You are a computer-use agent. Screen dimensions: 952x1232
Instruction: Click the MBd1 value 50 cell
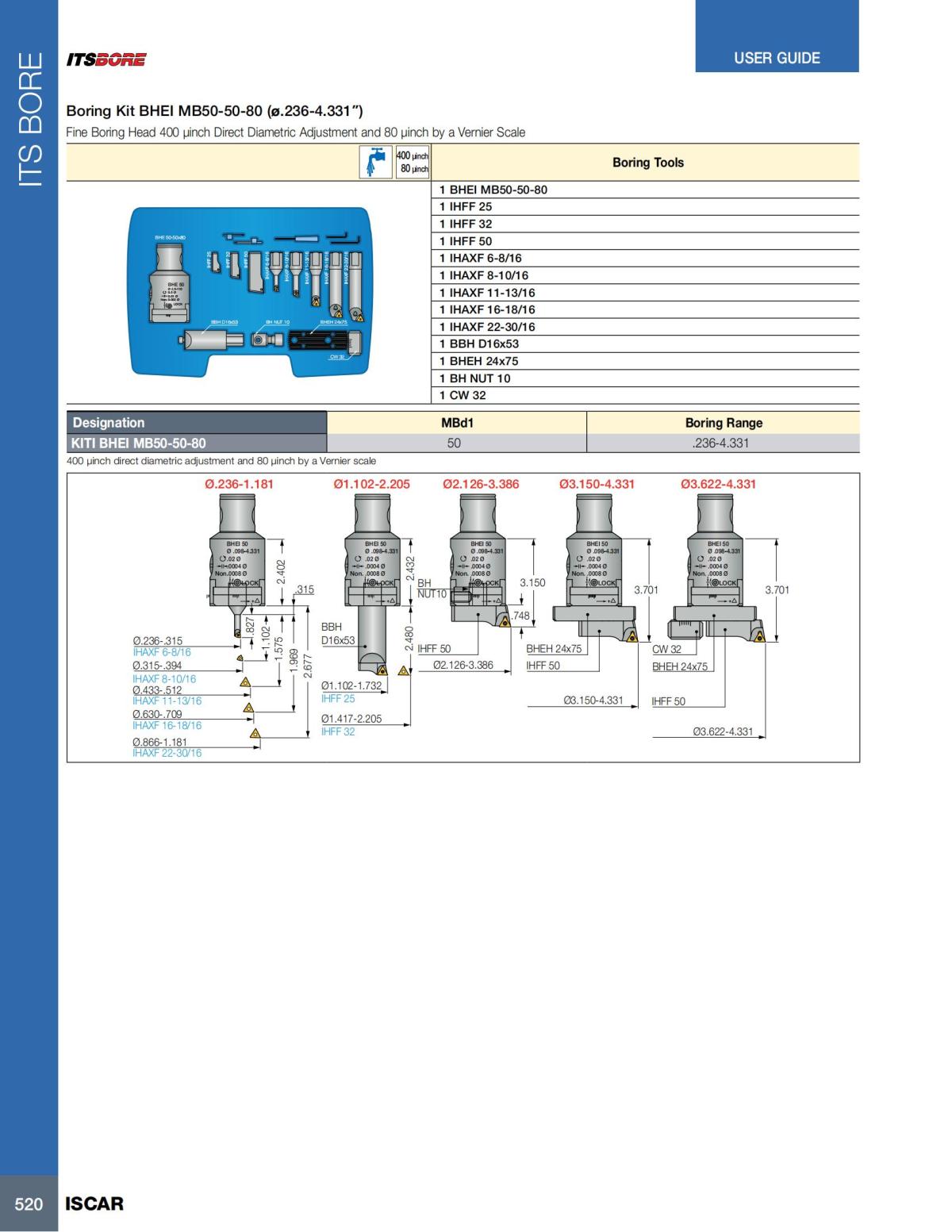coord(457,443)
